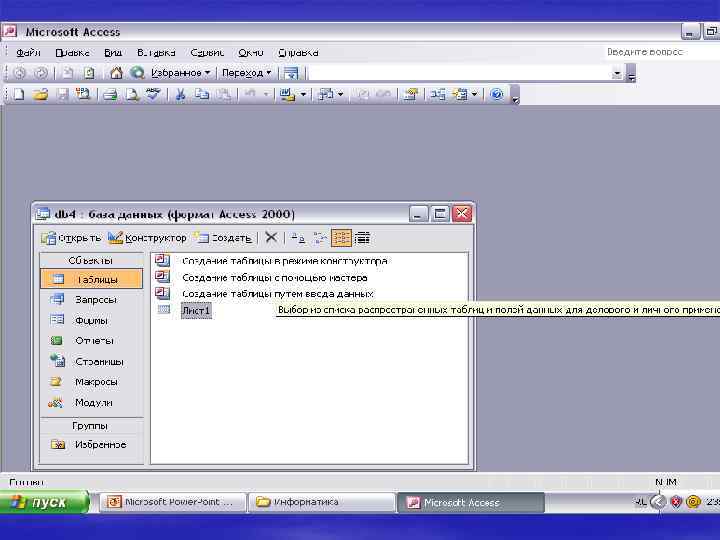This screenshot has width=720, height=540.
Task: Click the Создать button in db4 window
Action: [x=223, y=238]
